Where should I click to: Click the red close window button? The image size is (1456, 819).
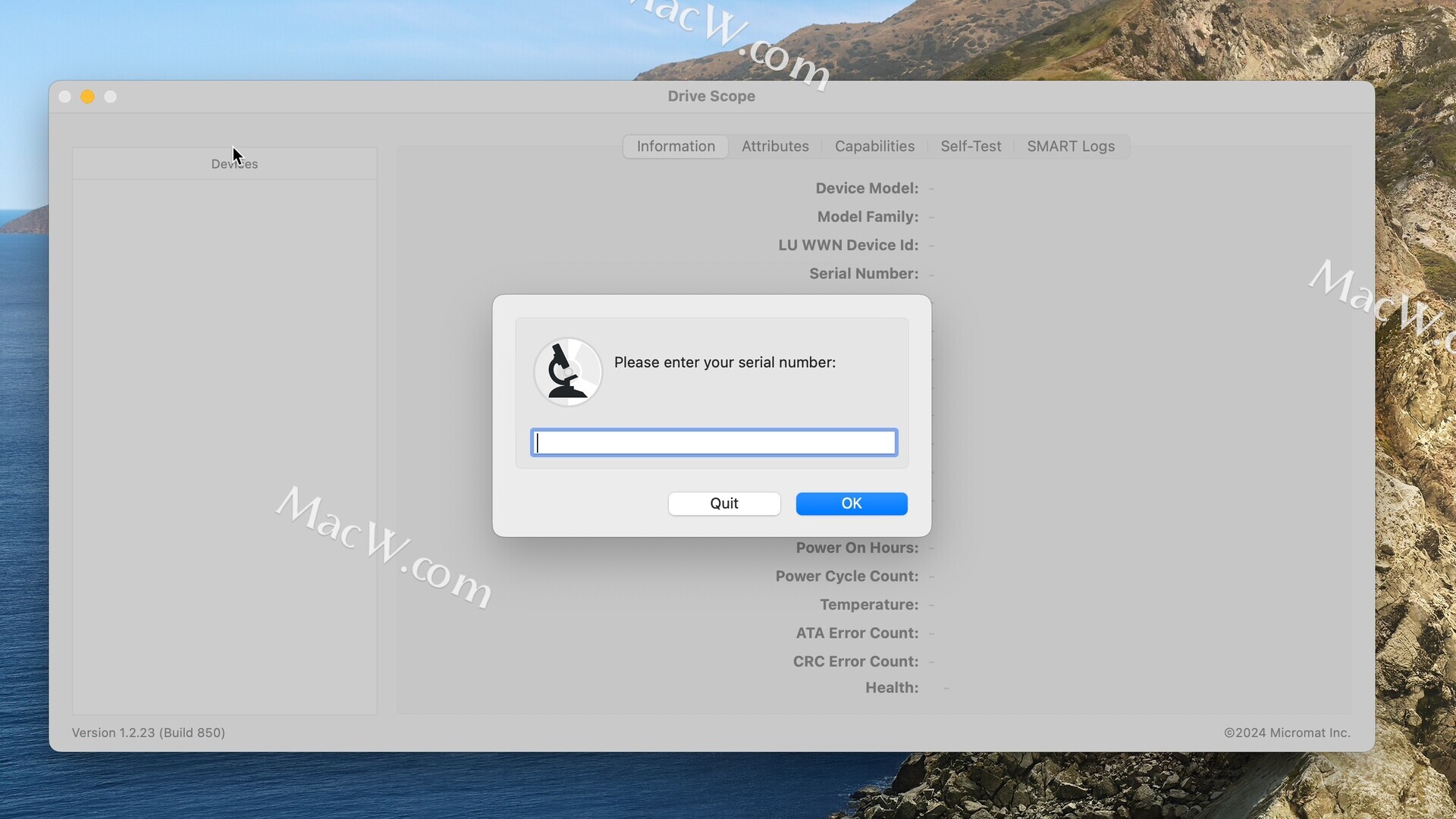[65, 97]
